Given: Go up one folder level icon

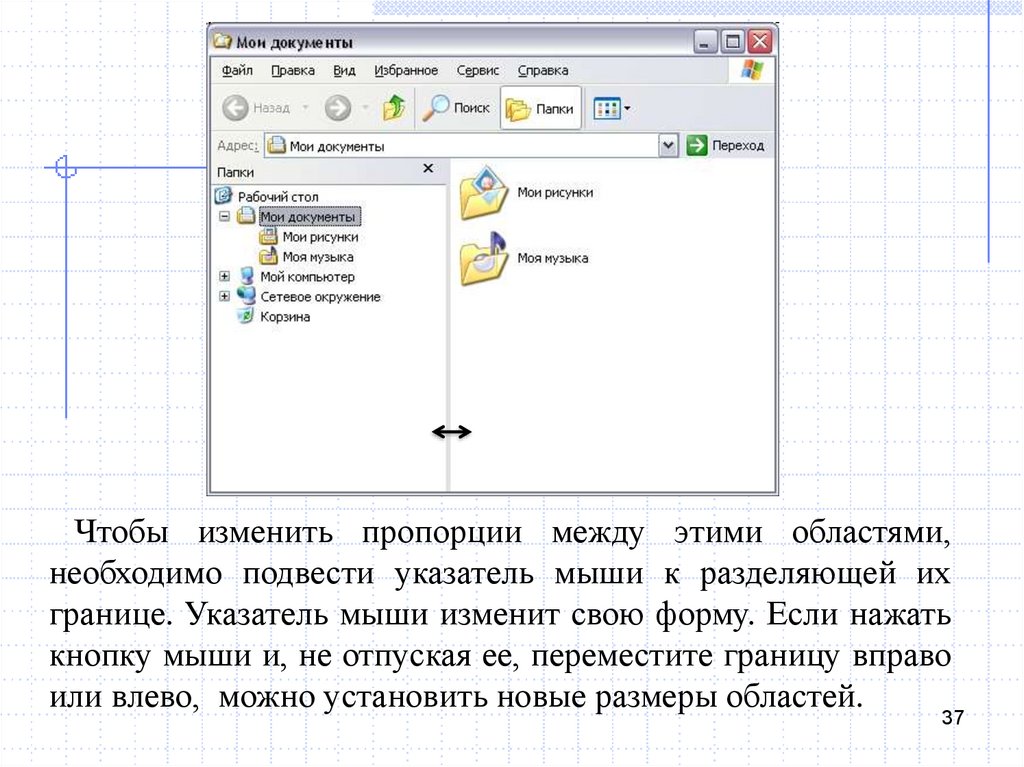Looking at the screenshot, I should point(394,108).
